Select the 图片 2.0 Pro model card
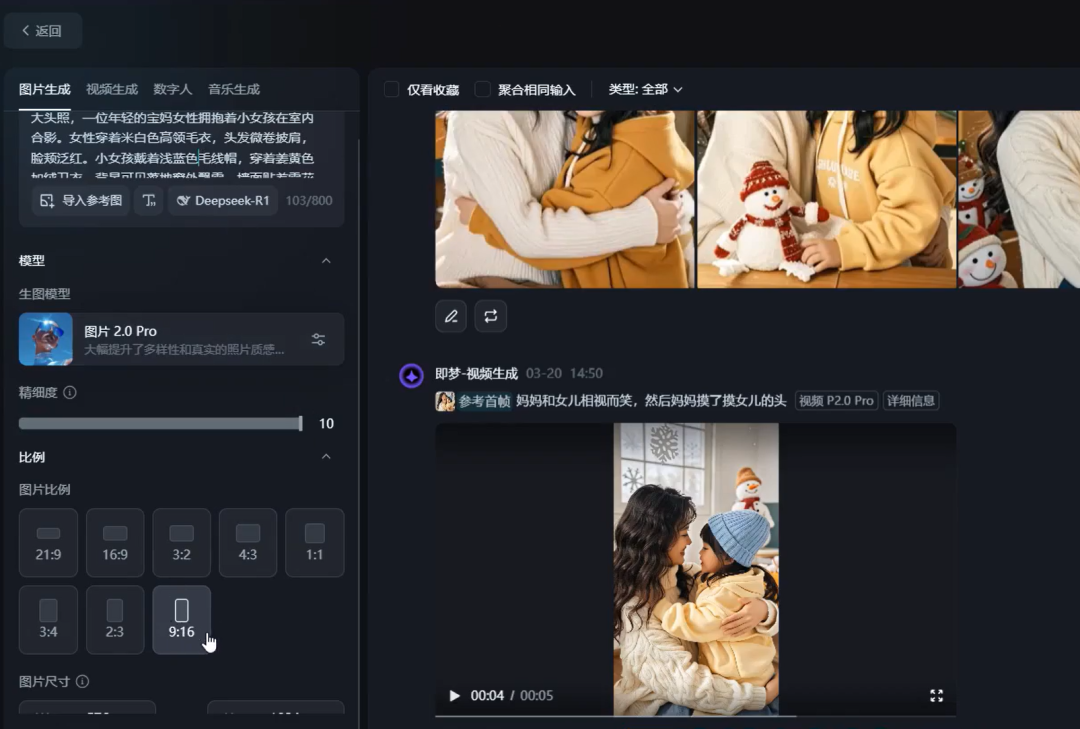 (x=181, y=339)
